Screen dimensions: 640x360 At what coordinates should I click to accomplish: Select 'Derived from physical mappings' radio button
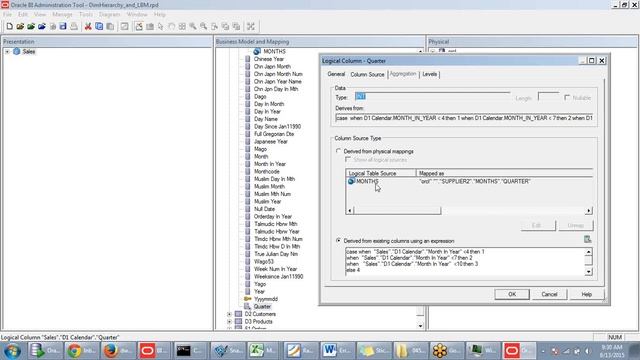click(x=338, y=151)
